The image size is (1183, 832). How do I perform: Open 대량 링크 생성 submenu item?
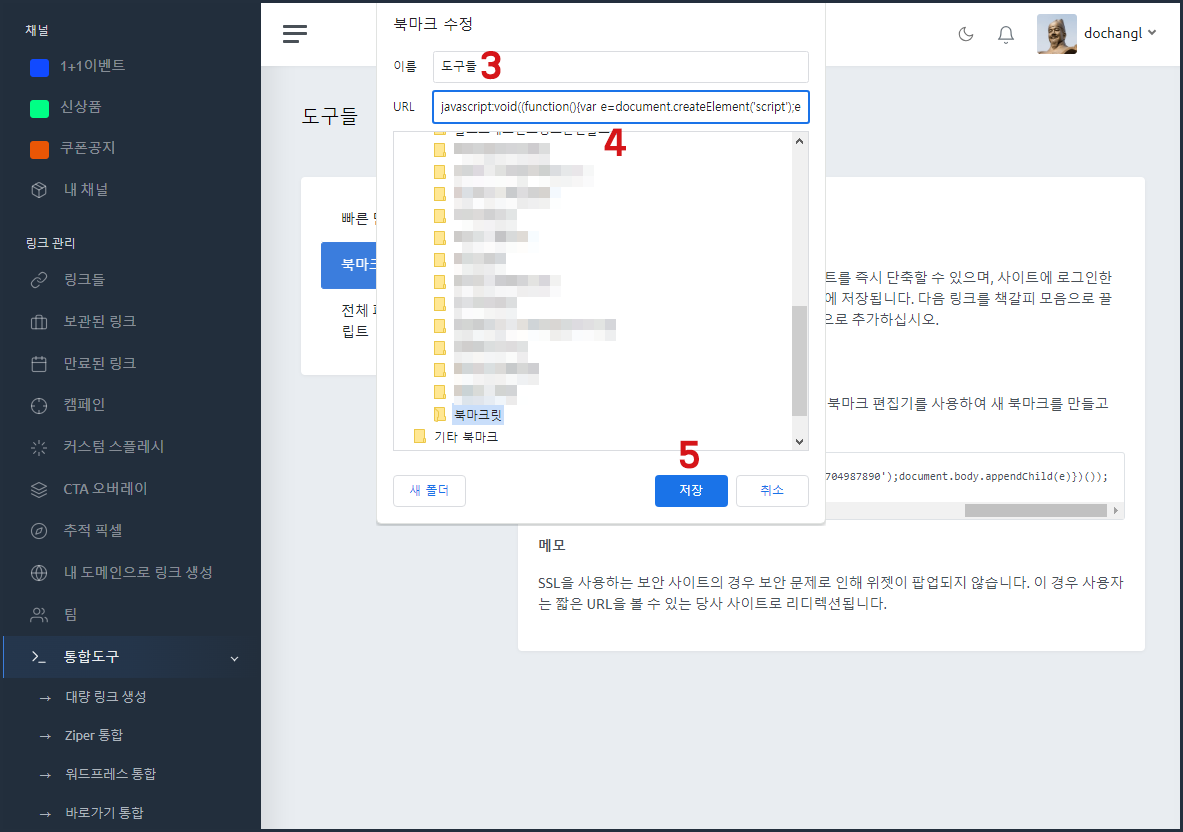[106, 697]
